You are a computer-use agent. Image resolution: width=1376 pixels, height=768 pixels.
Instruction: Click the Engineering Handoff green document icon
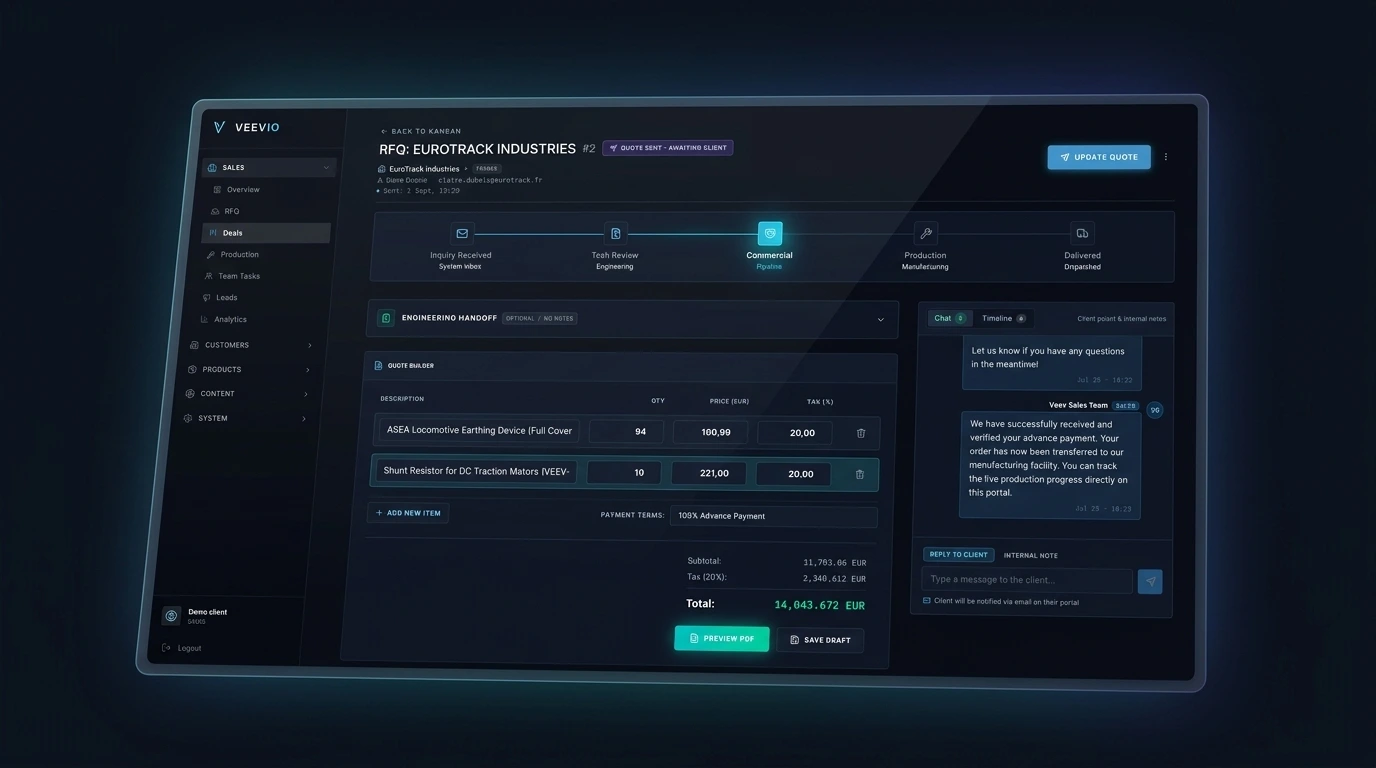(x=386, y=318)
